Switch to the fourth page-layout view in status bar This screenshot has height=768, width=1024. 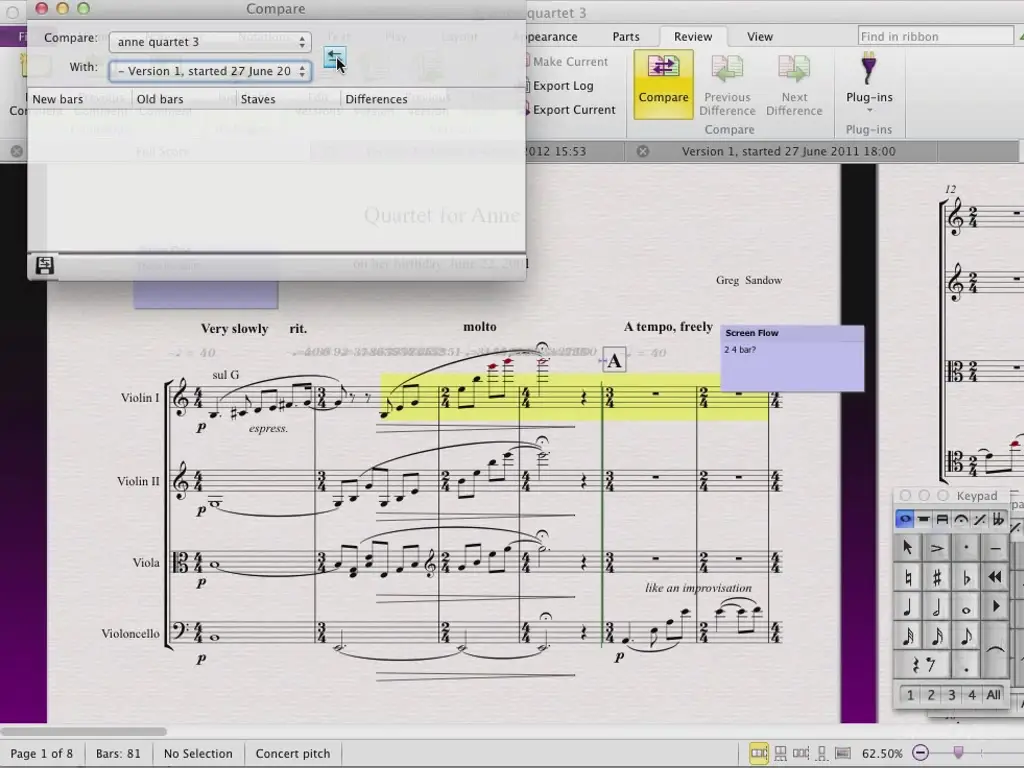822,753
